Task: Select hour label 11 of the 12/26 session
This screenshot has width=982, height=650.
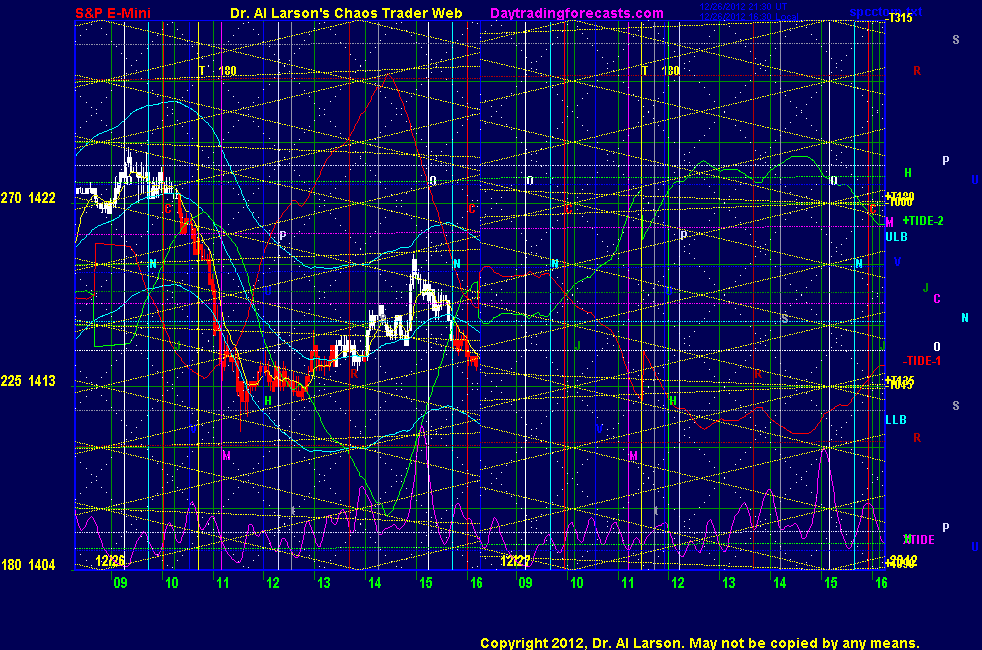Action: [222, 583]
